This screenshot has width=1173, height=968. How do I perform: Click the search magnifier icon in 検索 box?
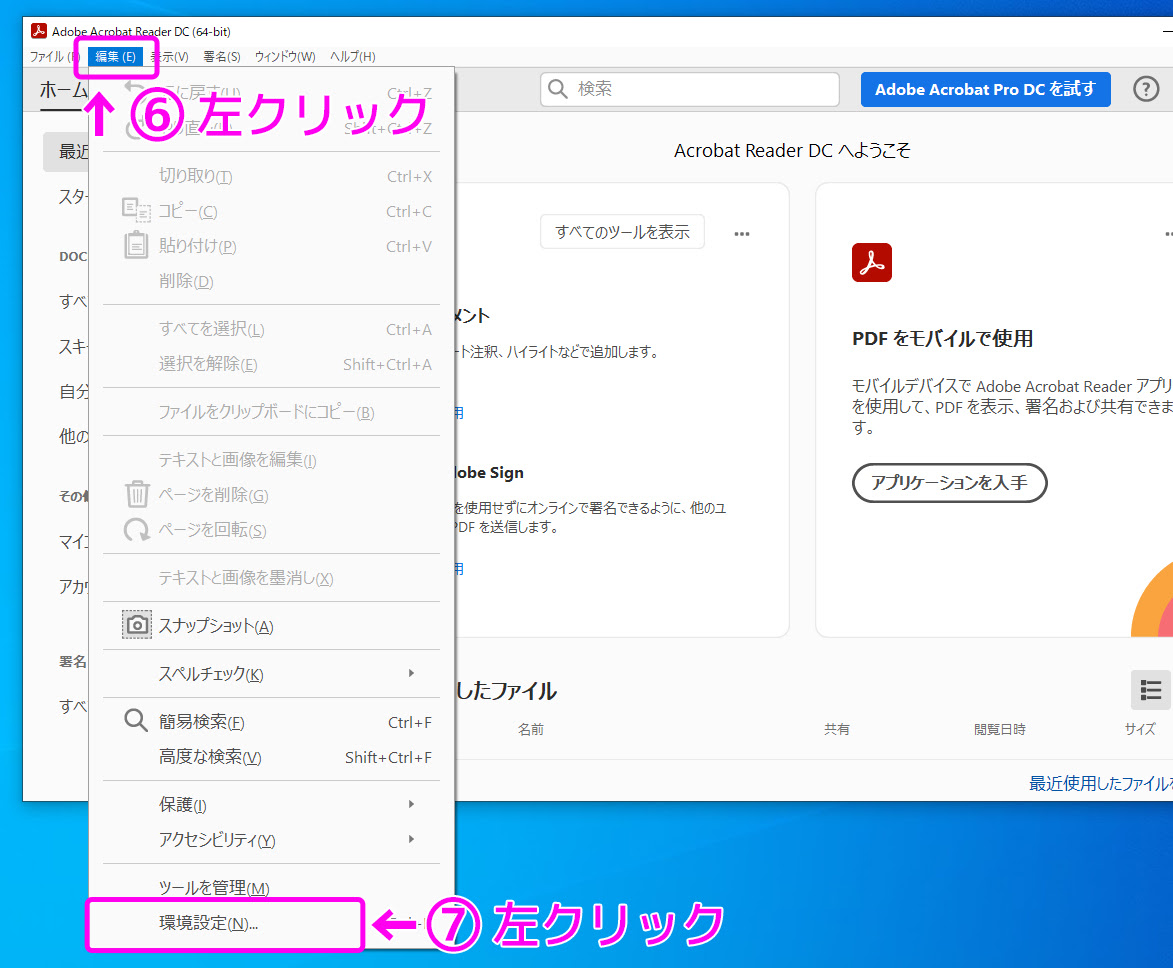558,89
